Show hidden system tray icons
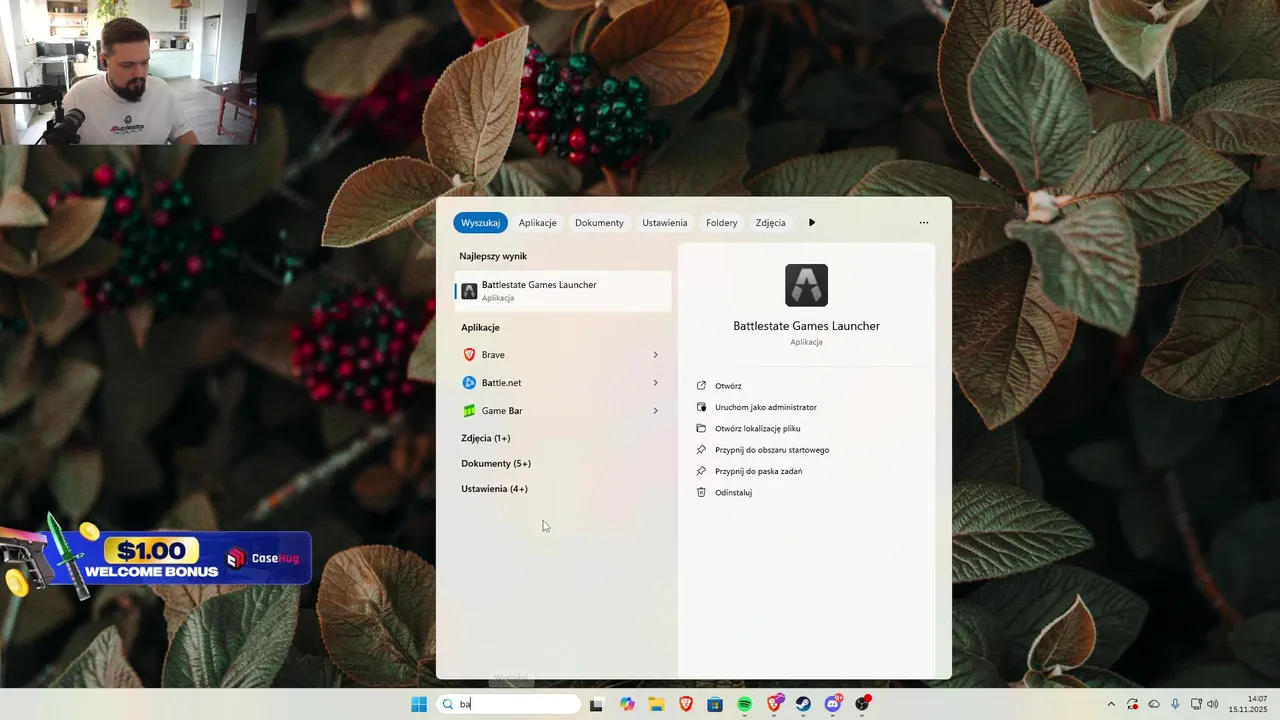The width and height of the screenshot is (1280, 720). click(x=1110, y=704)
